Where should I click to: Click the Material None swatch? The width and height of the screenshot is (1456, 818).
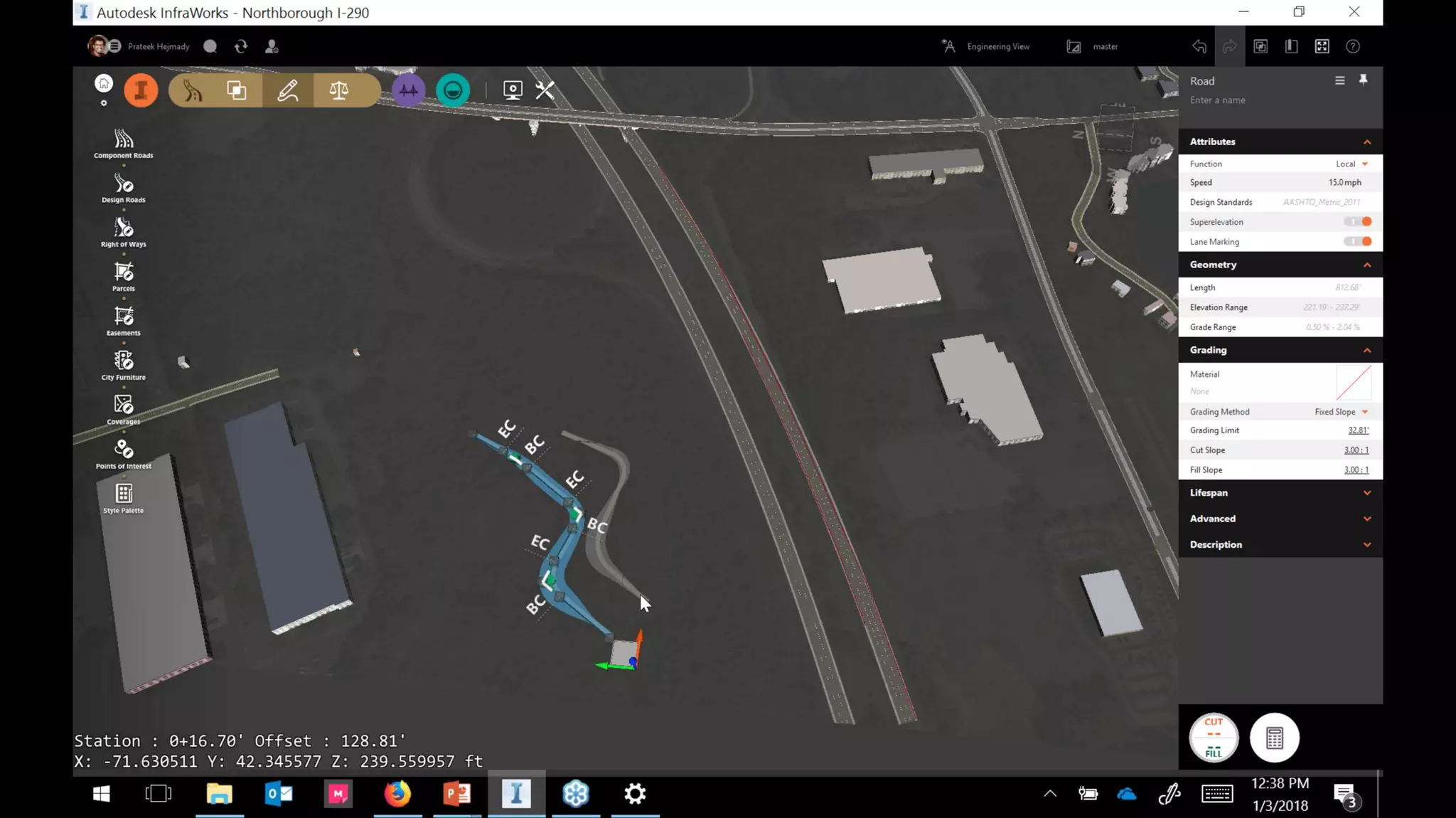(1354, 383)
